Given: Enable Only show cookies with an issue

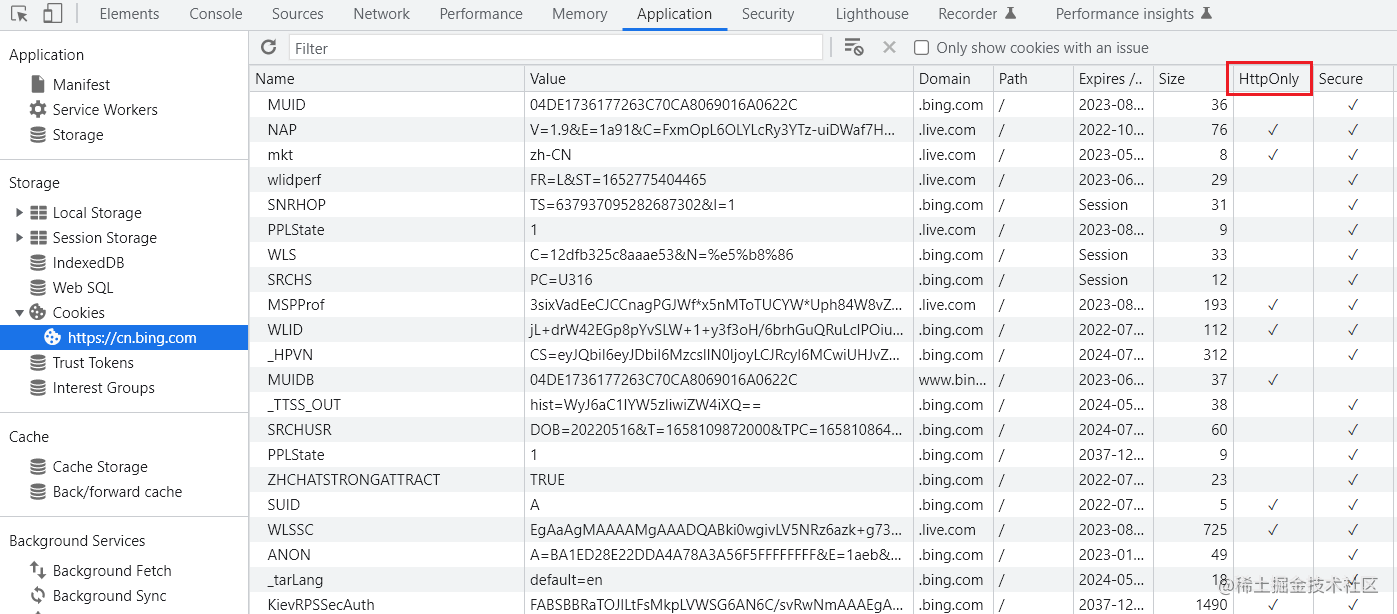Looking at the screenshot, I should 921,48.
